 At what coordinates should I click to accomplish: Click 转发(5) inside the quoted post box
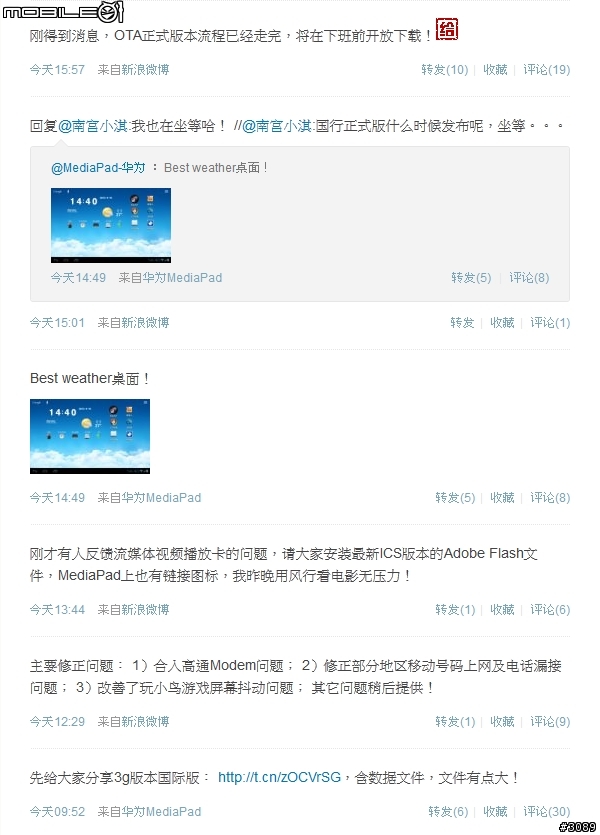click(471, 277)
